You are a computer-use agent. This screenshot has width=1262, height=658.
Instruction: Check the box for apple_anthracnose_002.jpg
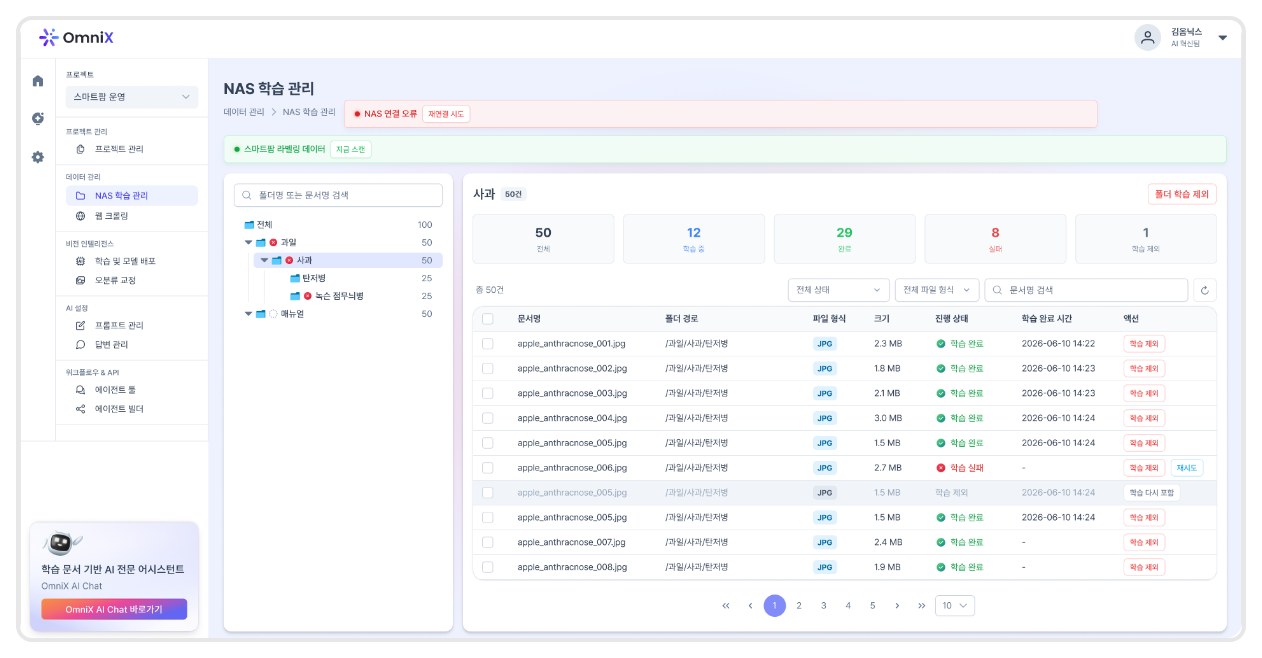click(488, 368)
